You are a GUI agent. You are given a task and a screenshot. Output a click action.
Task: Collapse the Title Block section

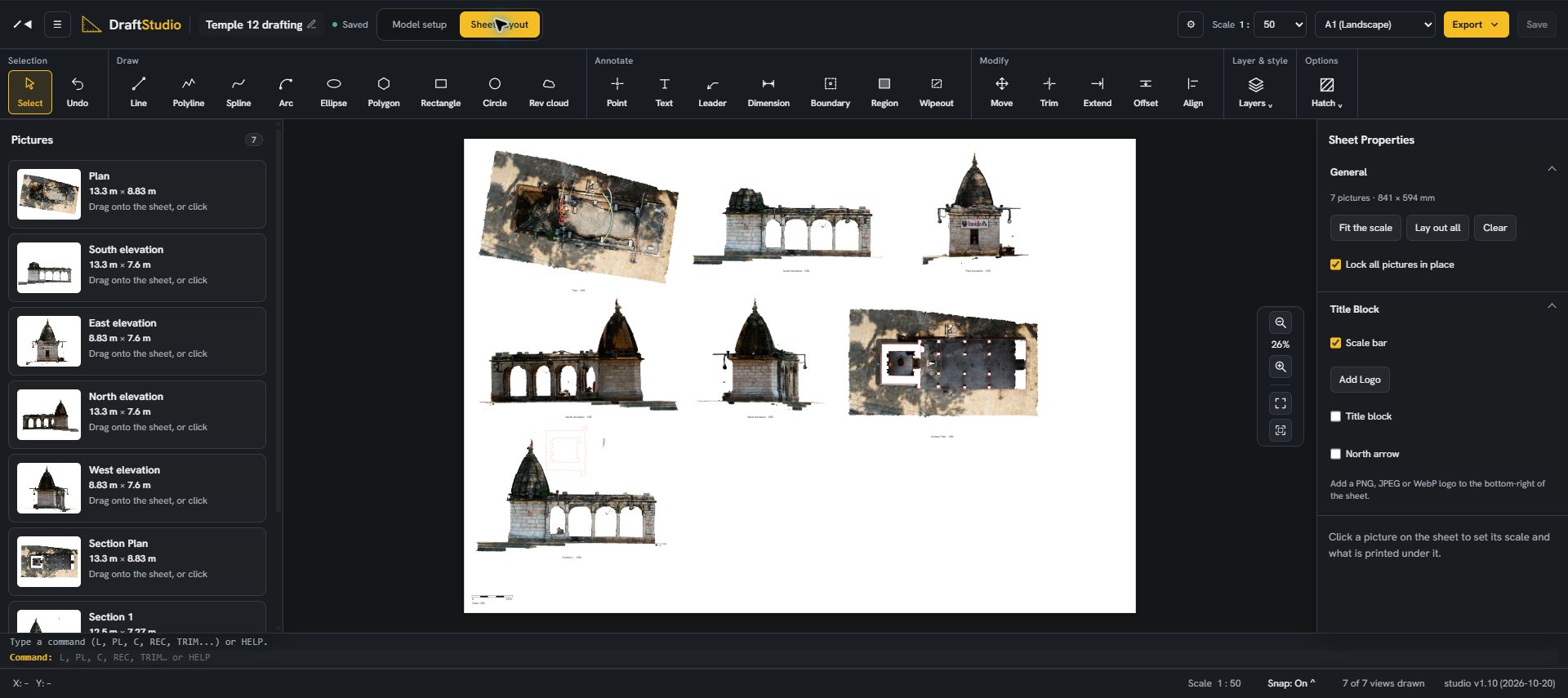click(x=1552, y=306)
